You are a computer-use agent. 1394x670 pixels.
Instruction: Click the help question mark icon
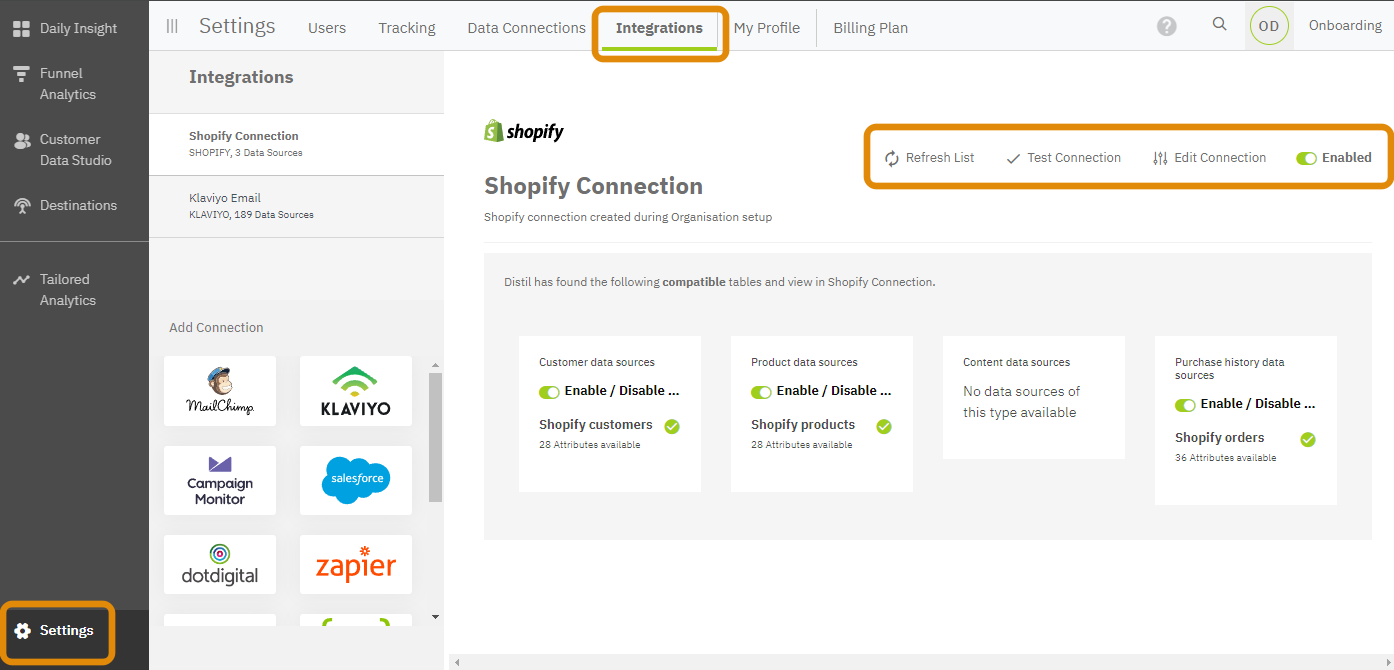(1166, 27)
